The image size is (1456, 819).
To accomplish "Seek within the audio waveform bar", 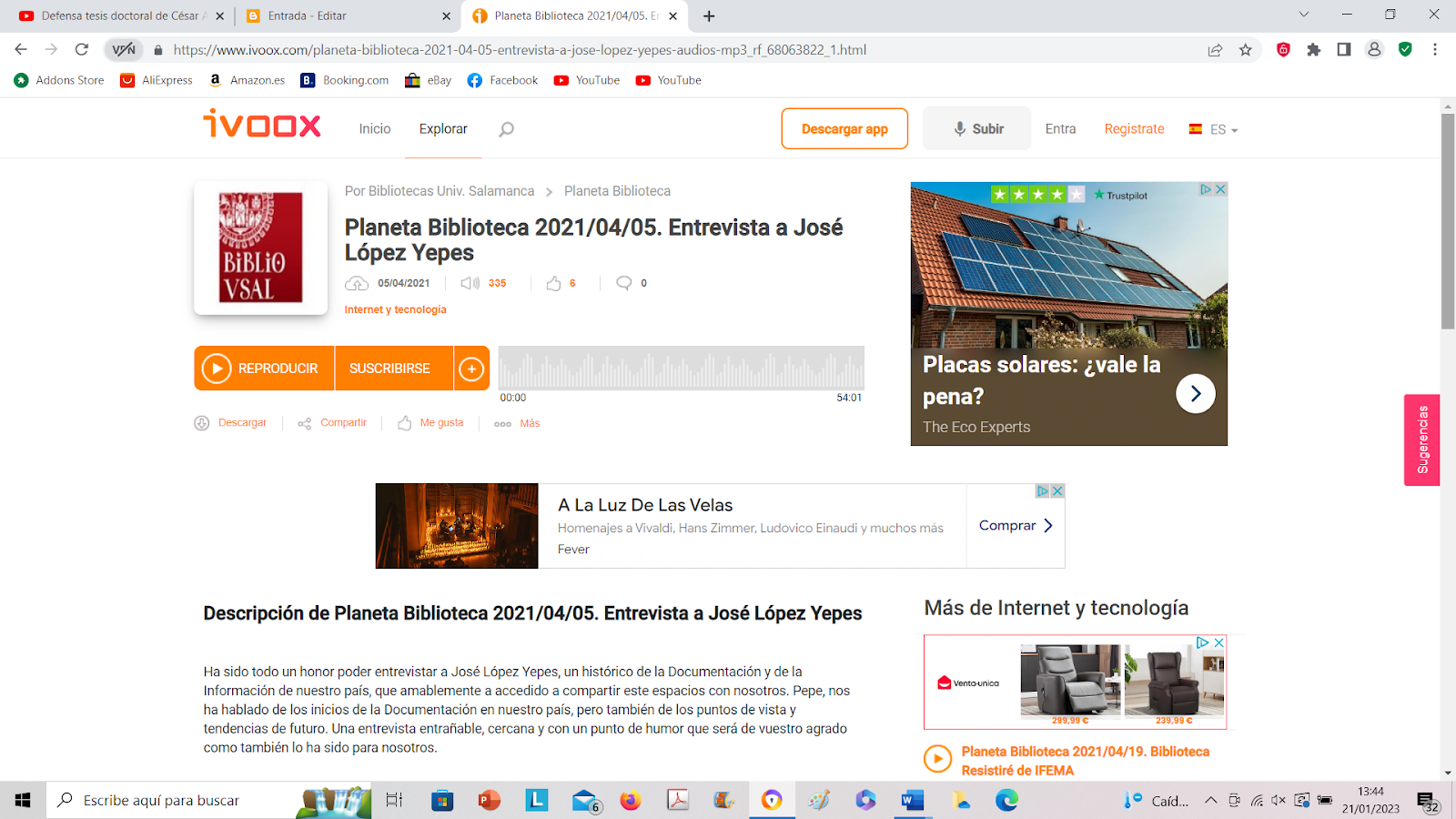I will point(681,368).
